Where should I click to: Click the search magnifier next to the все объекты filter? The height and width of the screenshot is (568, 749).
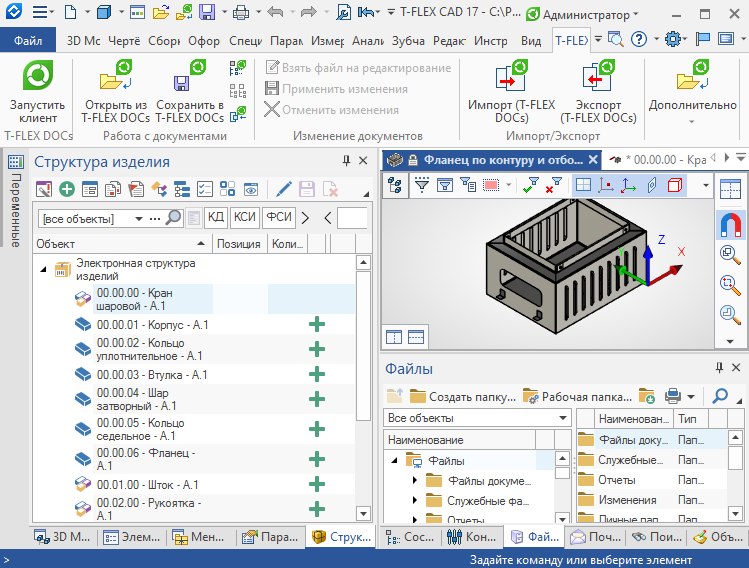[174, 218]
